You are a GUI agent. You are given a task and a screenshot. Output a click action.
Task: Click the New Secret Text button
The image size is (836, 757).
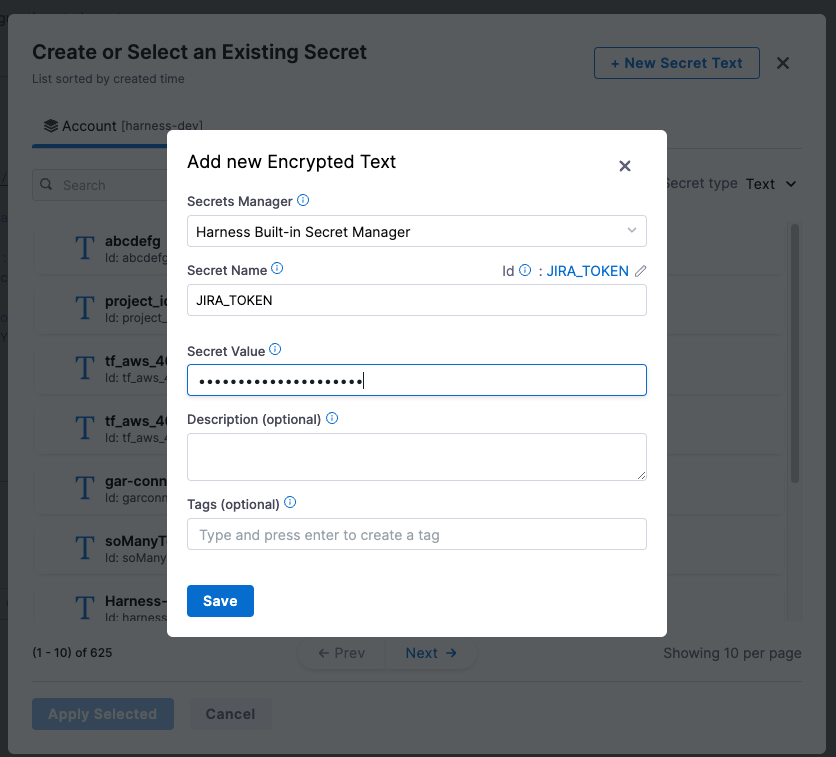click(x=676, y=63)
